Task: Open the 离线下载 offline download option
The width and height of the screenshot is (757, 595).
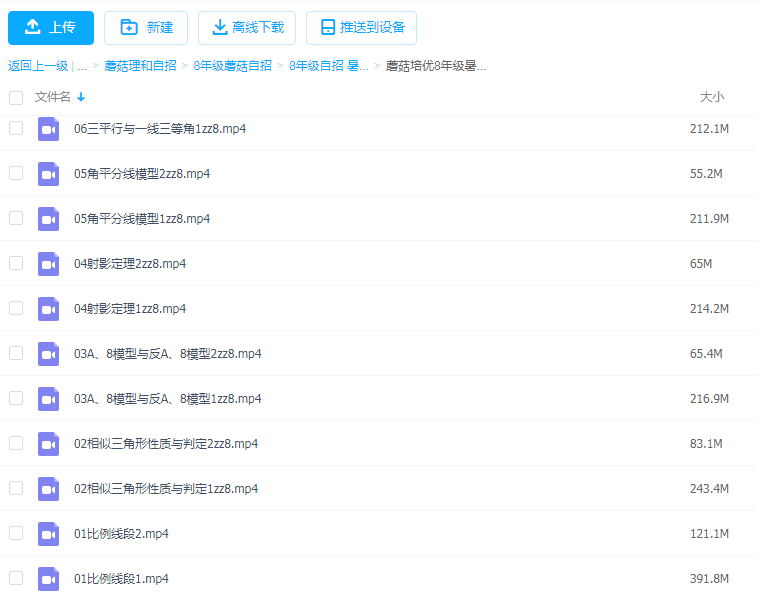Action: point(247,28)
